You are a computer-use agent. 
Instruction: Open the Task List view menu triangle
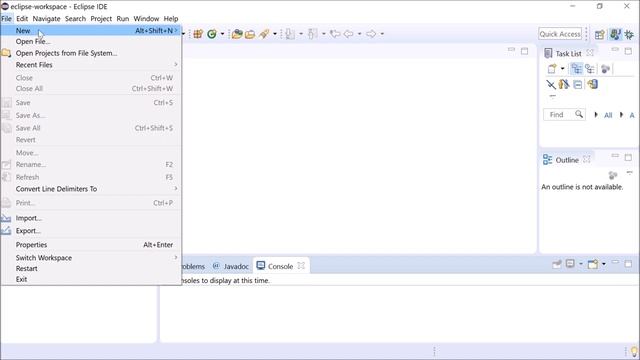coord(553,96)
